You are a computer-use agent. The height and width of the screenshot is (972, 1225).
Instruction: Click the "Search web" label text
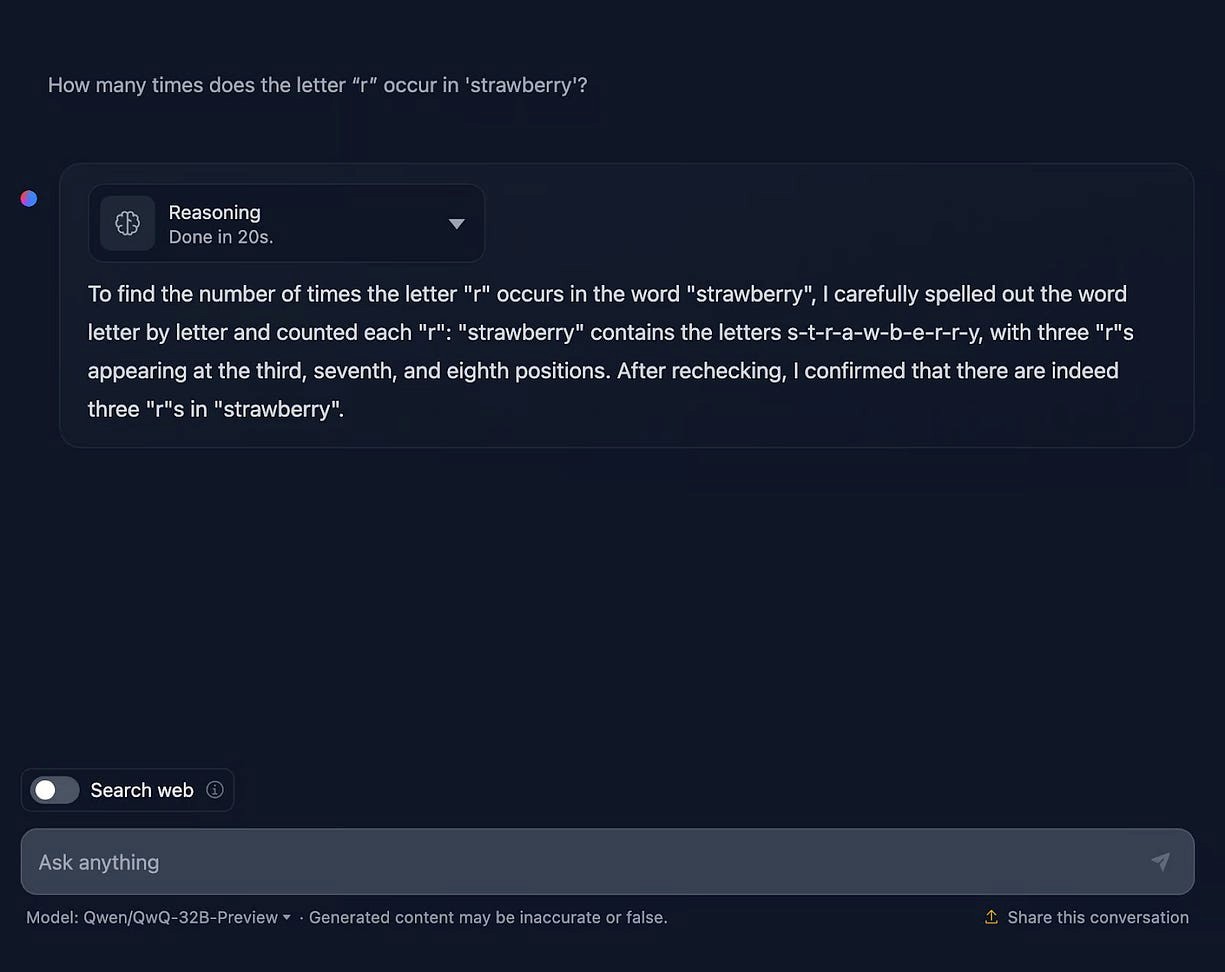(x=142, y=790)
